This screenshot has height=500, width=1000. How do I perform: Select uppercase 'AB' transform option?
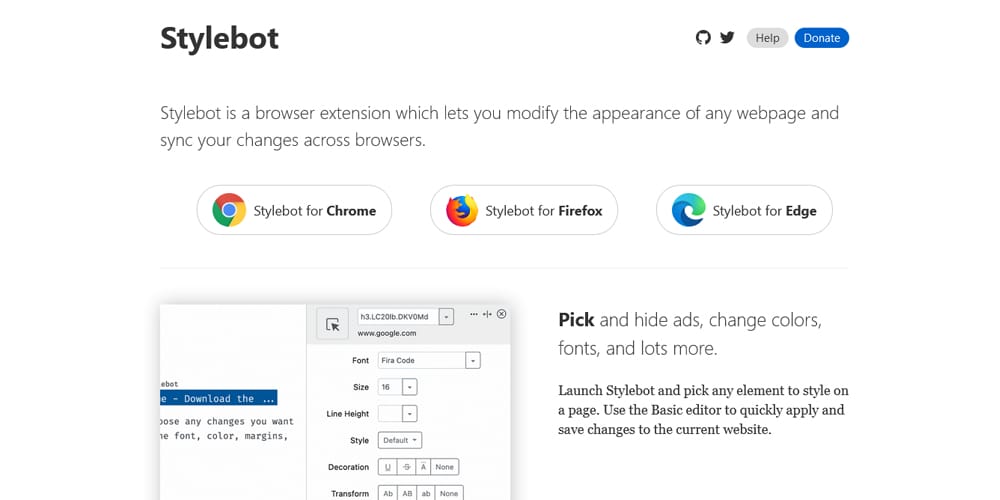[x=407, y=494]
